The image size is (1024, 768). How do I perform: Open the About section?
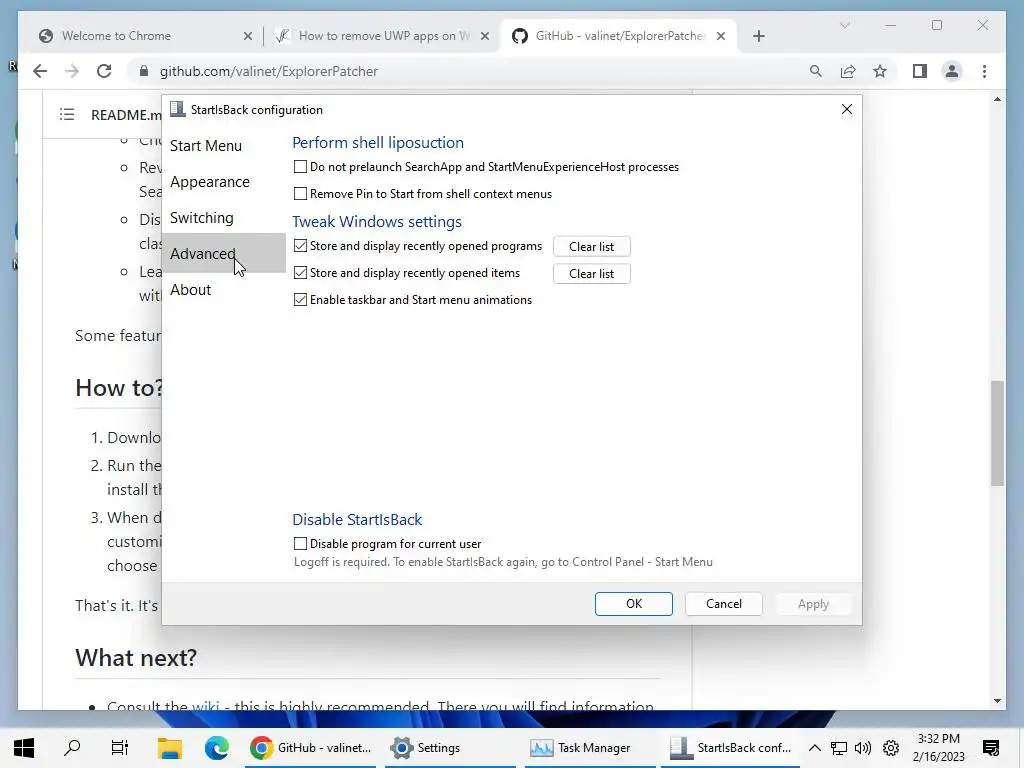(223, 289)
